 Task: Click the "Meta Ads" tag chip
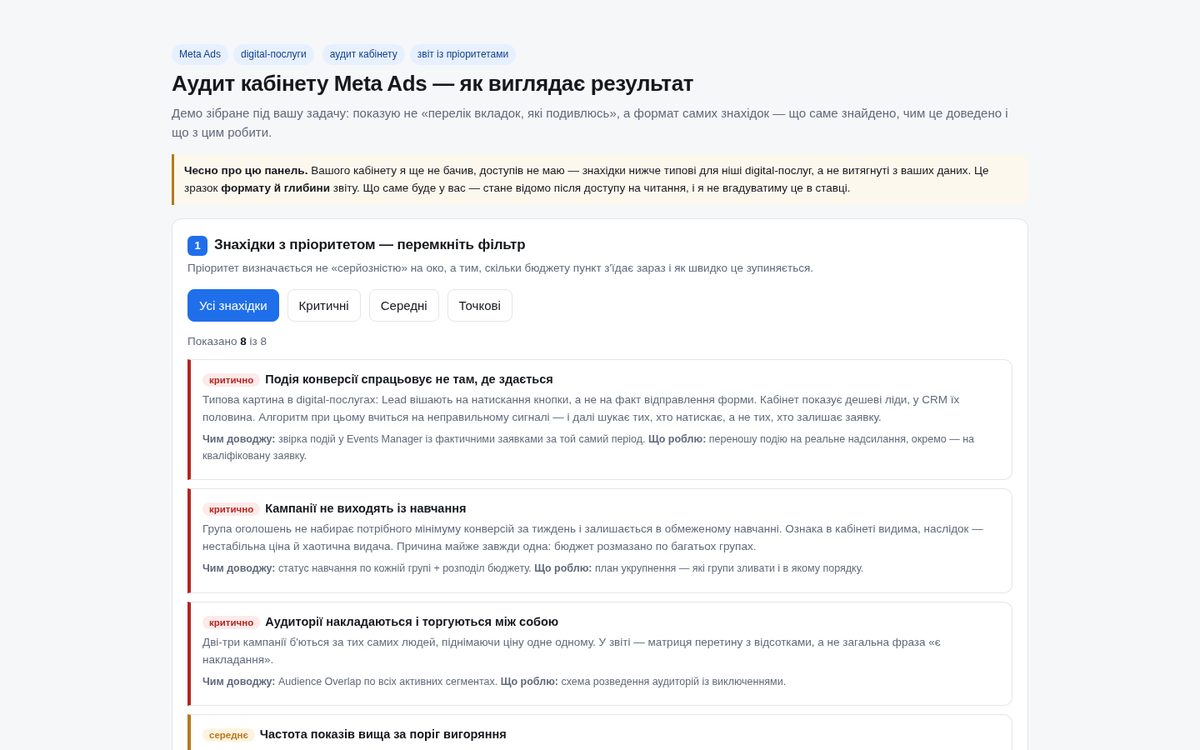[200, 54]
